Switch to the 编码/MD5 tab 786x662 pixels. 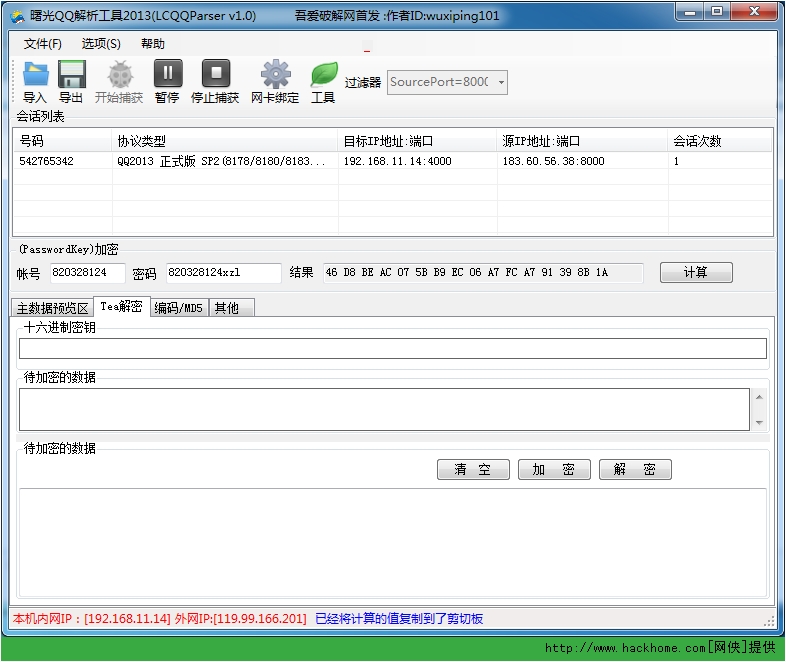pyautogui.click(x=179, y=308)
